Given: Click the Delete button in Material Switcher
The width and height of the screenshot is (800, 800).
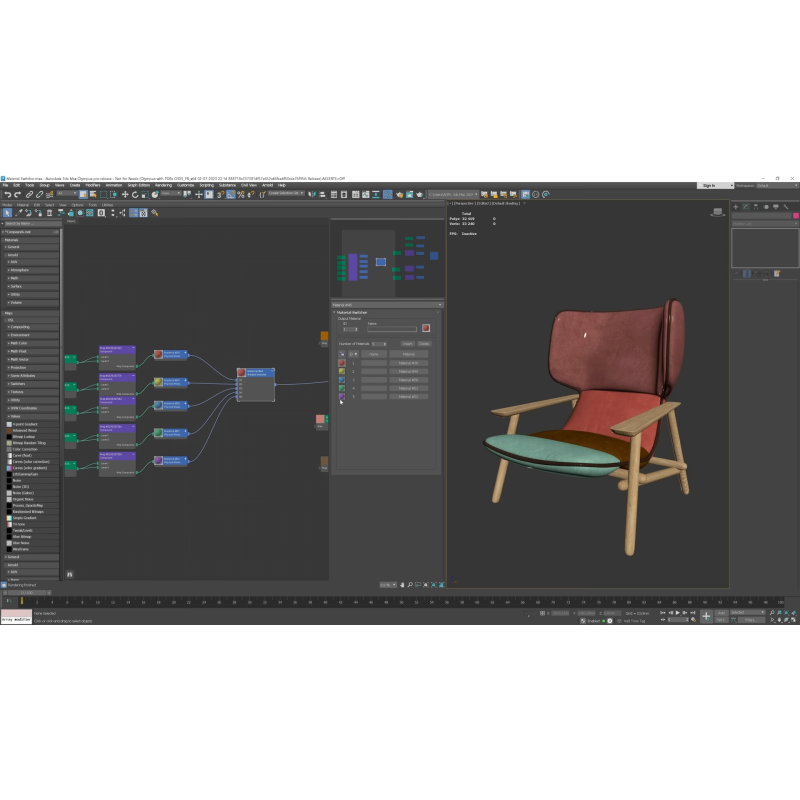Looking at the screenshot, I should 424,343.
